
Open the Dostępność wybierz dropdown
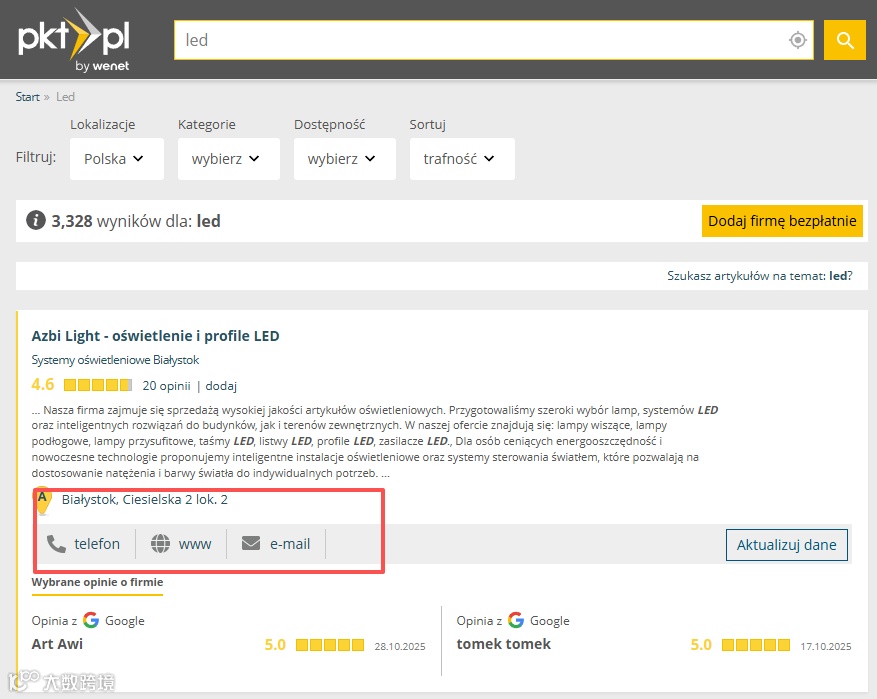click(x=345, y=159)
